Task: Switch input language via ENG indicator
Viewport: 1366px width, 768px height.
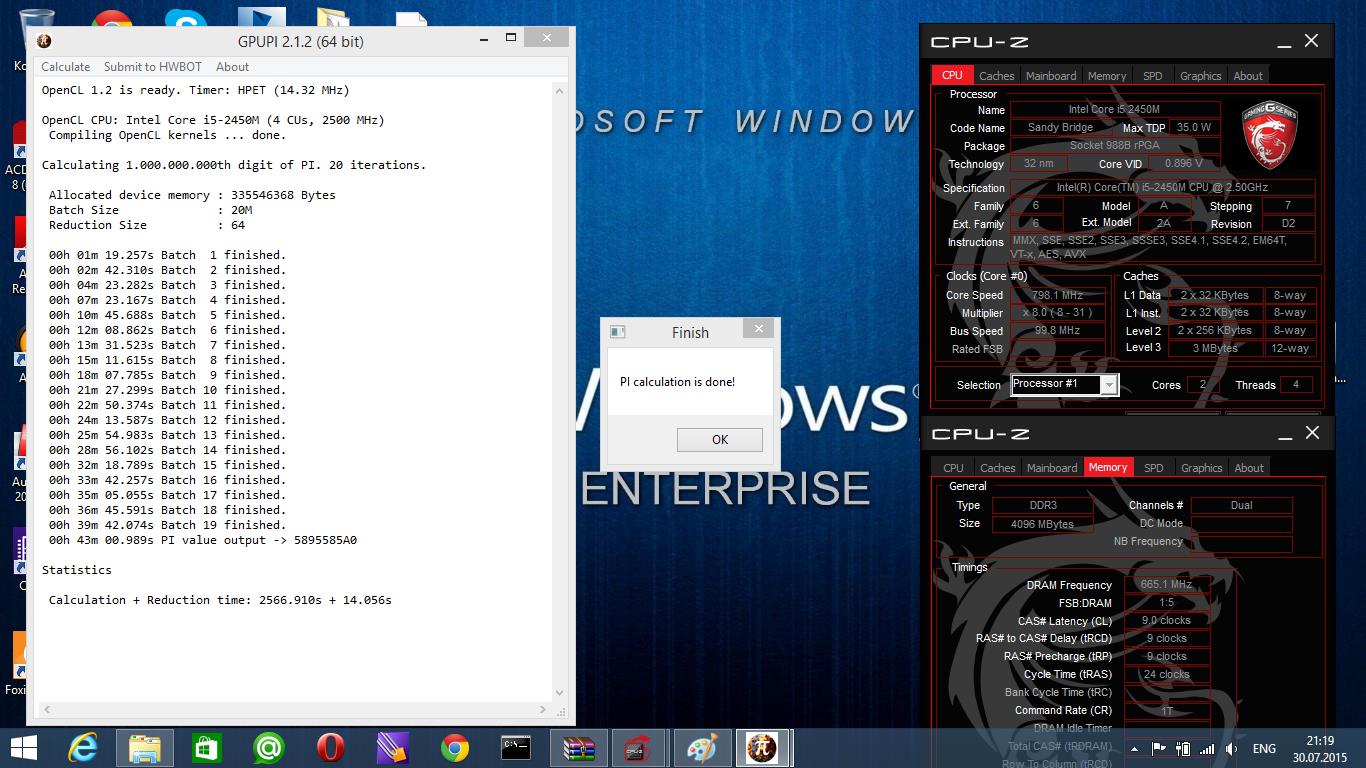Action: coord(1264,748)
